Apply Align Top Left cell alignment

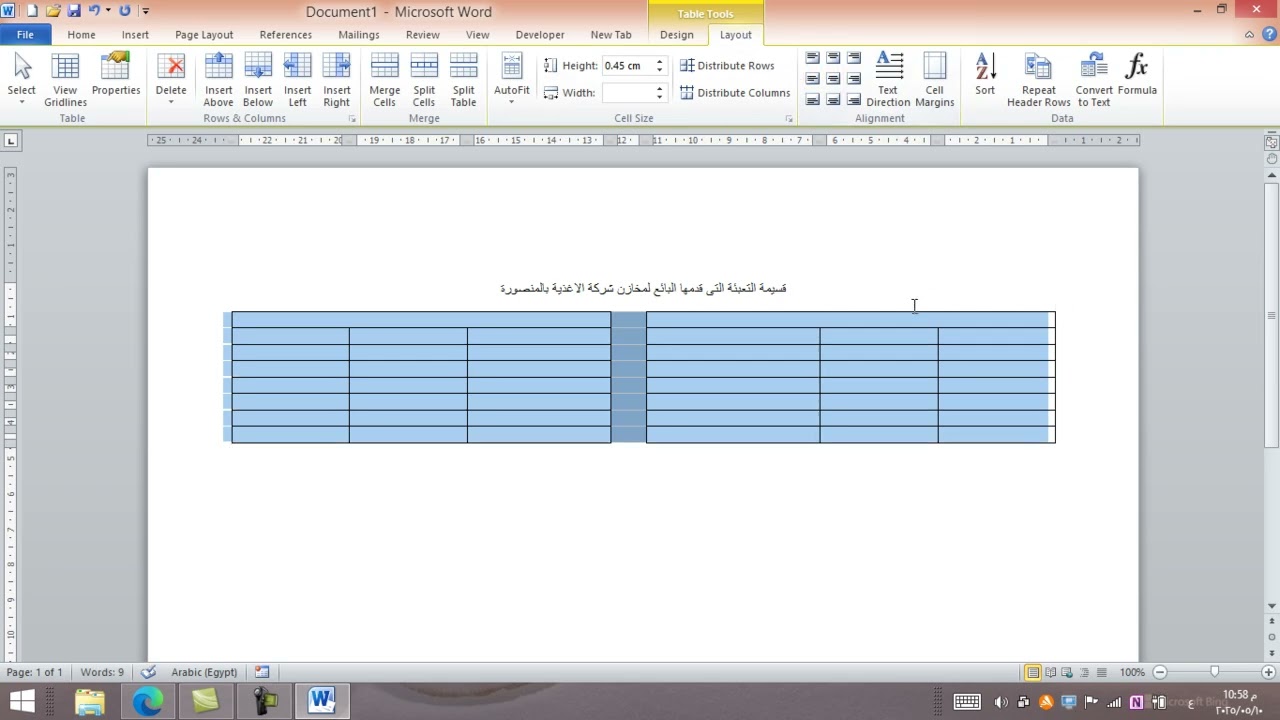point(813,58)
